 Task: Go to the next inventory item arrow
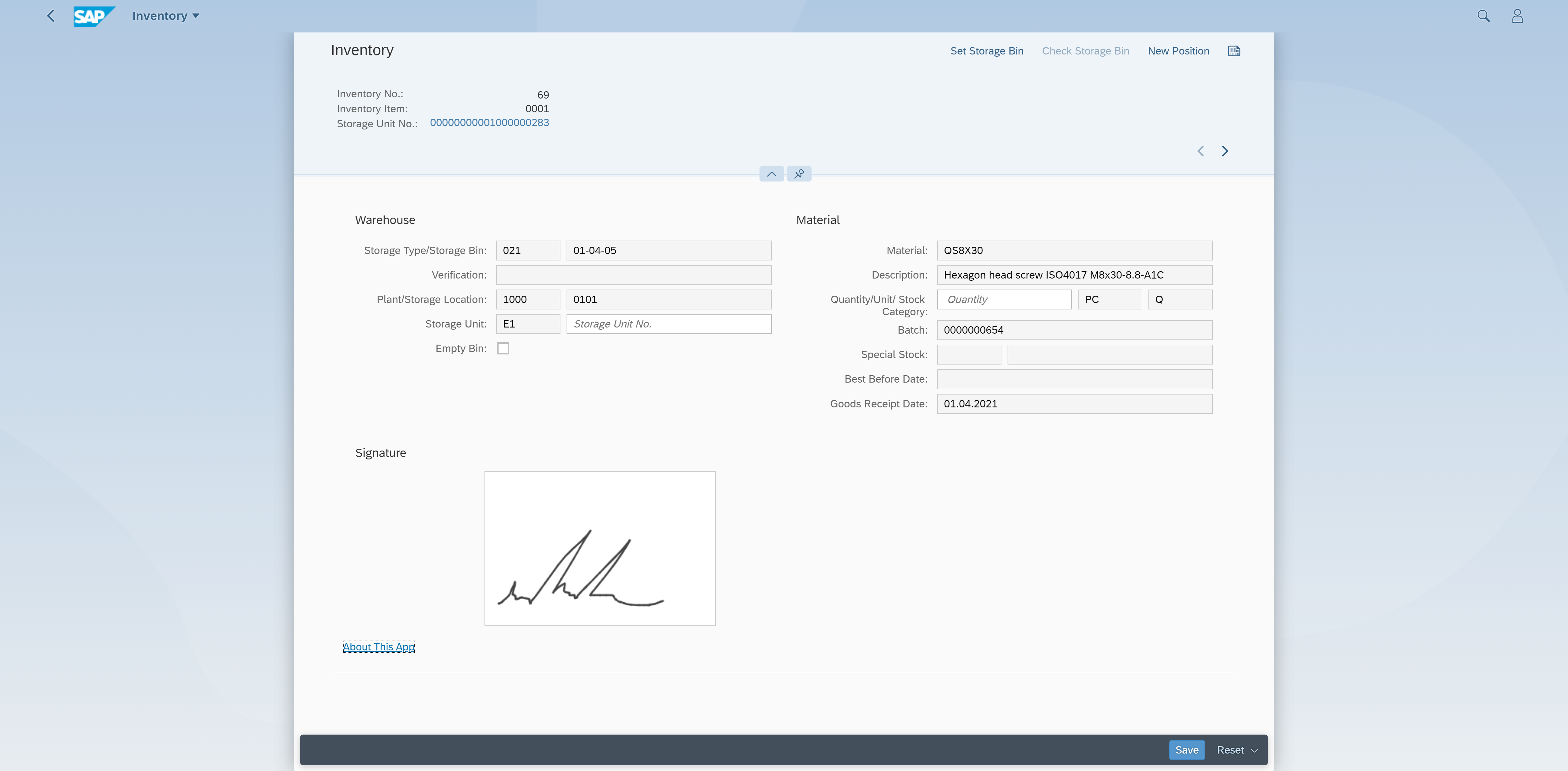pyautogui.click(x=1225, y=151)
